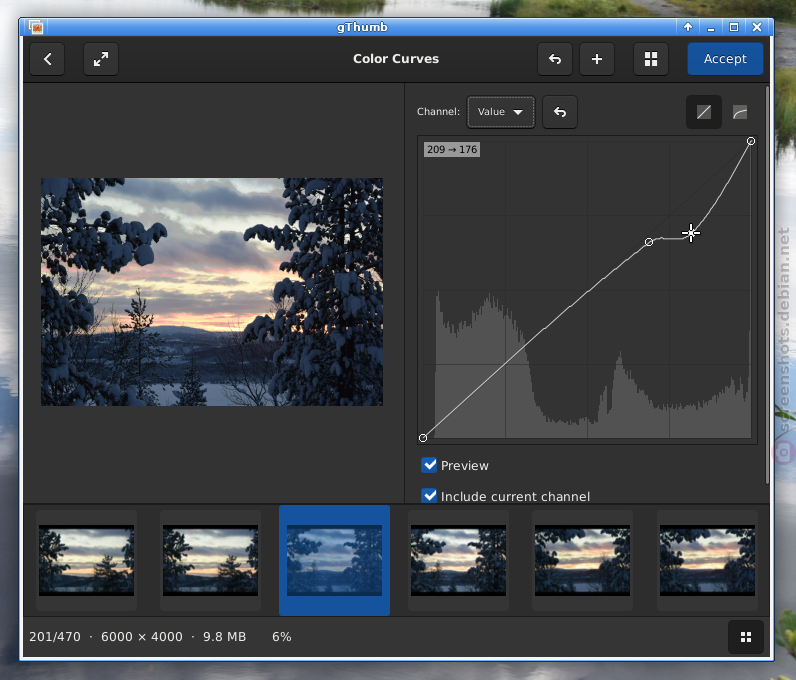The image size is (796, 680).
Task: Click the 6000 × 4000 dimensions text
Action: click(142, 637)
